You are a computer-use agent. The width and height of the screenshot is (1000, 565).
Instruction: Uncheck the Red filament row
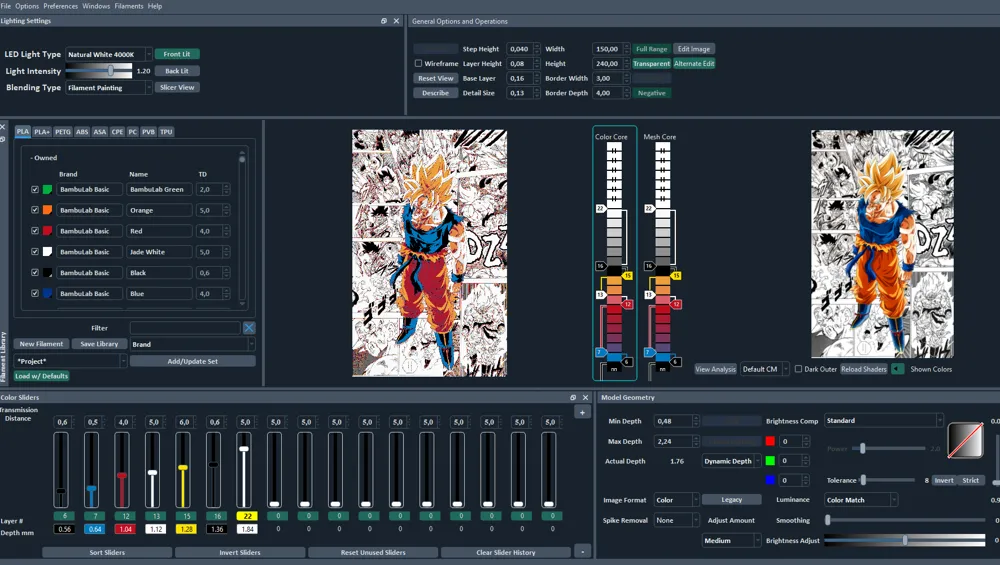point(35,231)
